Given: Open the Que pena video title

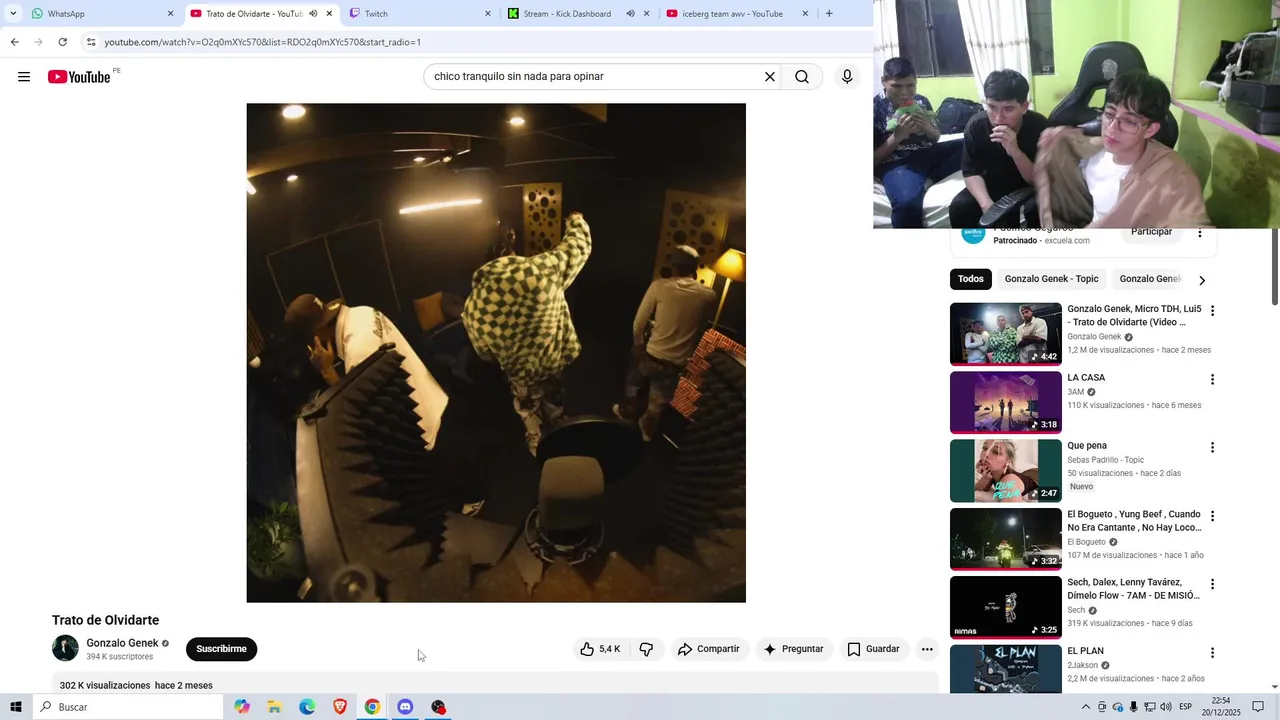Looking at the screenshot, I should click(1087, 446).
